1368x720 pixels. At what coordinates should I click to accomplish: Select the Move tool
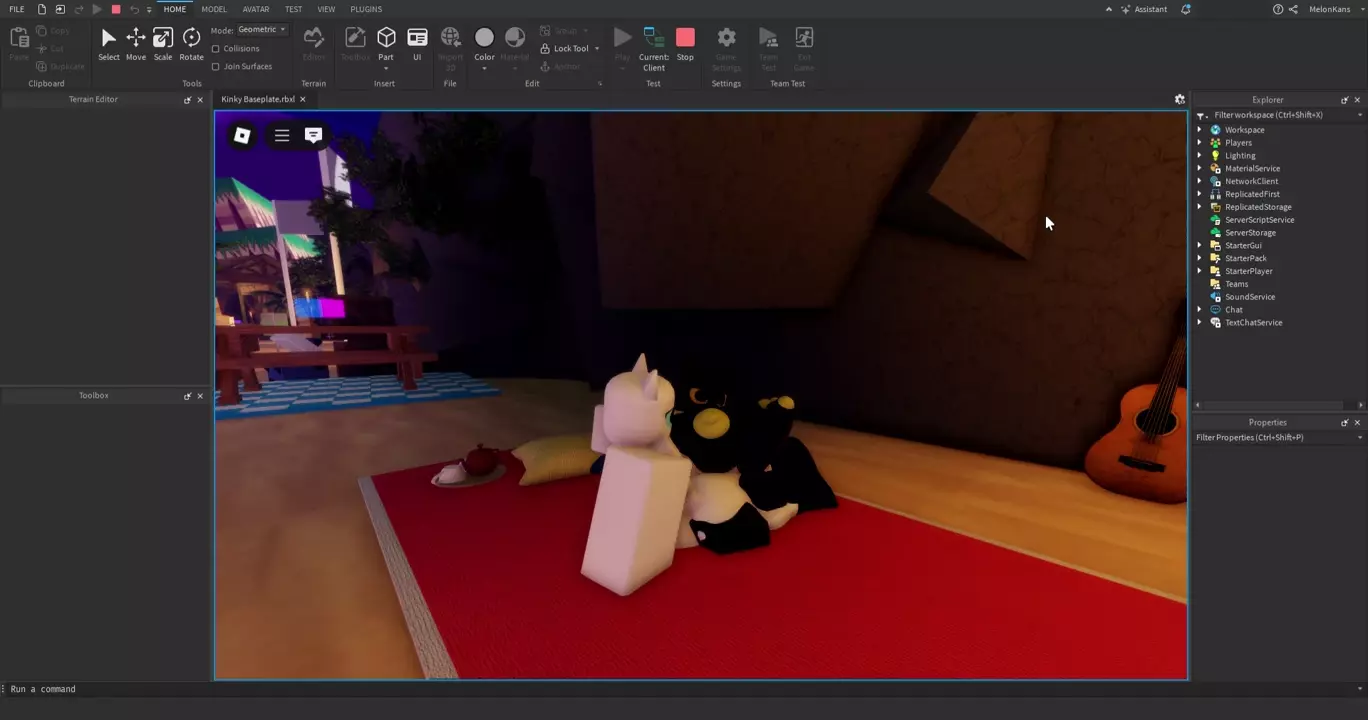pos(135,43)
